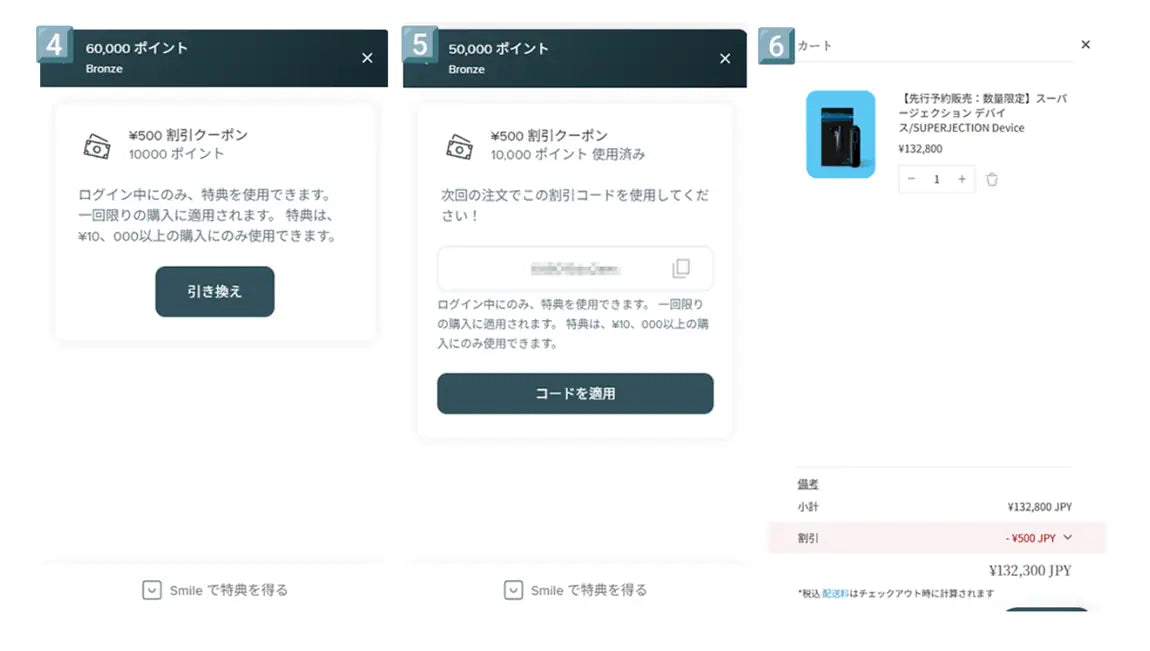The height and width of the screenshot is (651, 1150).
Task: Decrease cart quantity with minus button
Action: click(912, 179)
